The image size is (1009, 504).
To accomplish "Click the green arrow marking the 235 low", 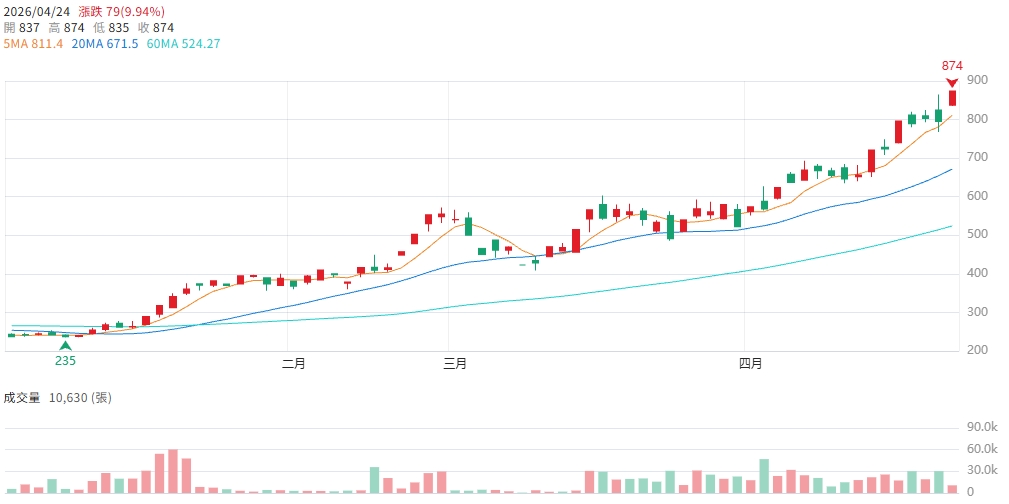I will click(66, 345).
